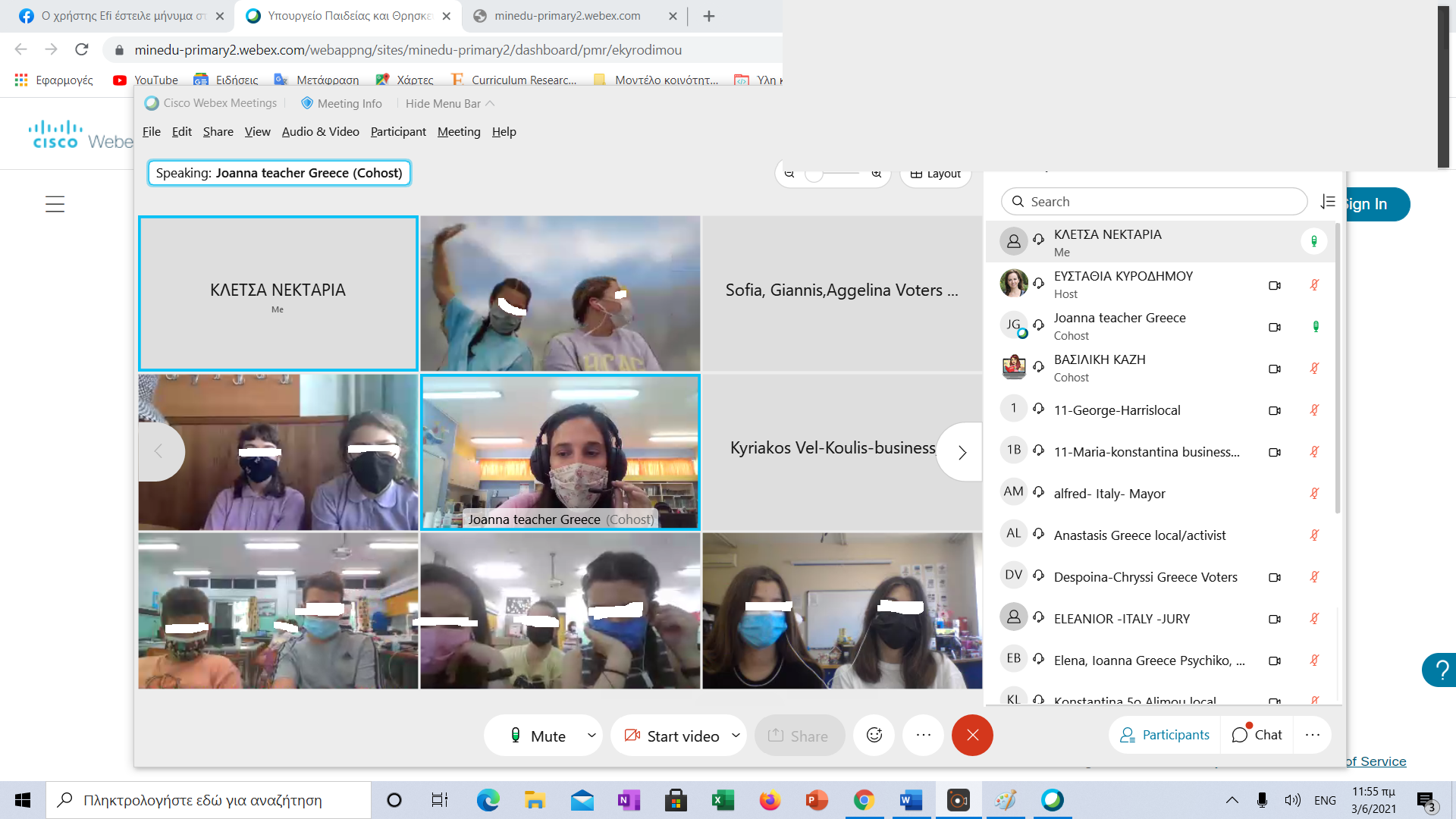The height and width of the screenshot is (819, 1456).
Task: Open the Layout button
Action: tap(936, 174)
